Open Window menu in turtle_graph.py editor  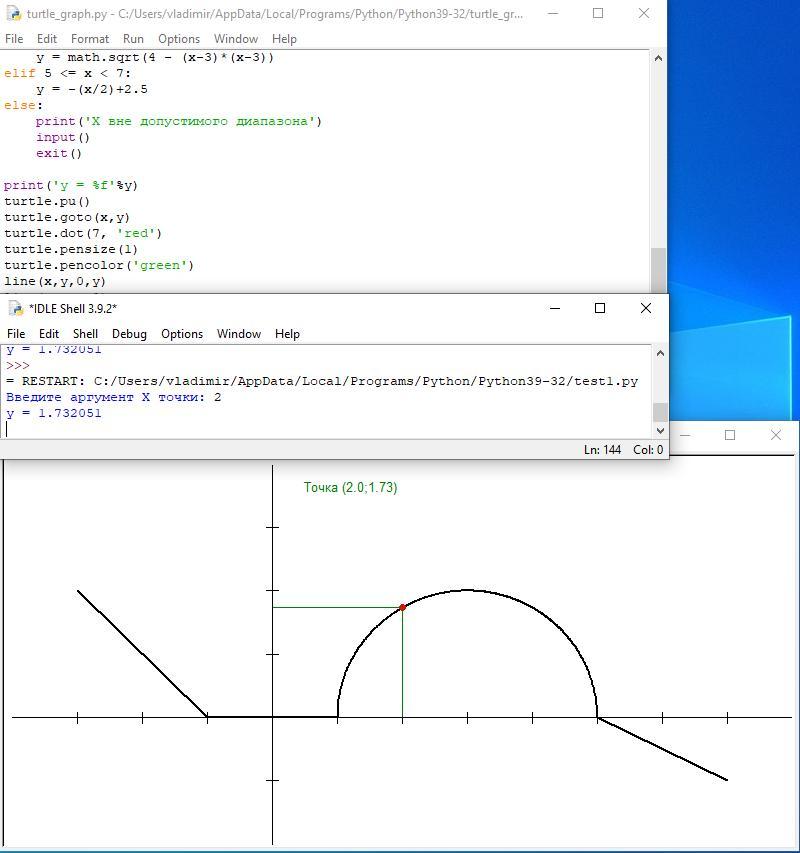pos(236,39)
